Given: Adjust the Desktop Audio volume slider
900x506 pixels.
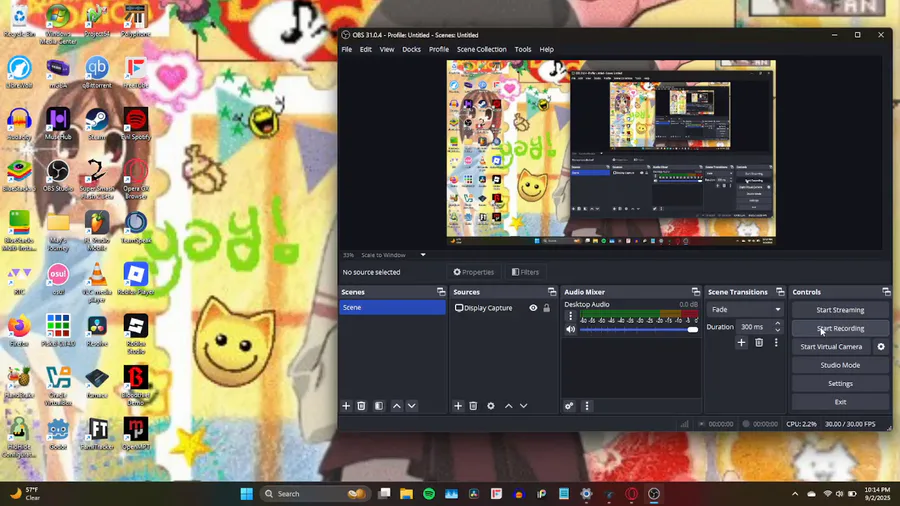Looking at the screenshot, I should (x=639, y=330).
